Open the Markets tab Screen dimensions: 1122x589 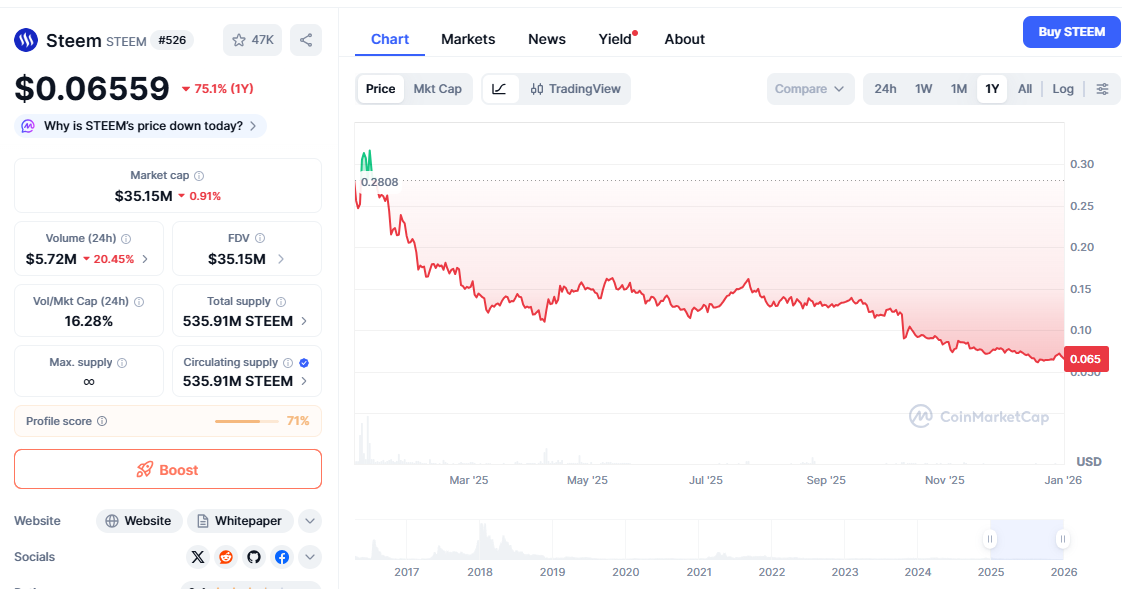pyautogui.click(x=468, y=39)
